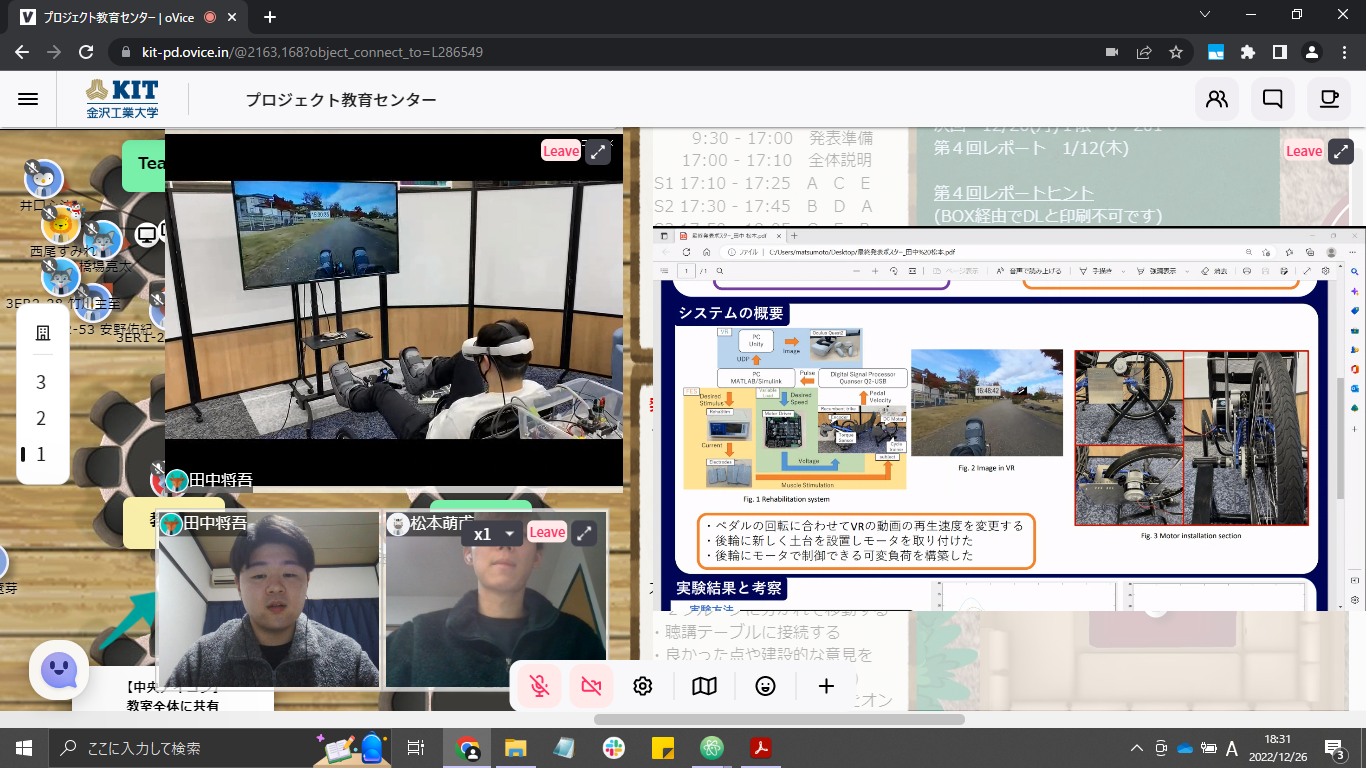Leave the VR demo video screen share

[x=561, y=151]
